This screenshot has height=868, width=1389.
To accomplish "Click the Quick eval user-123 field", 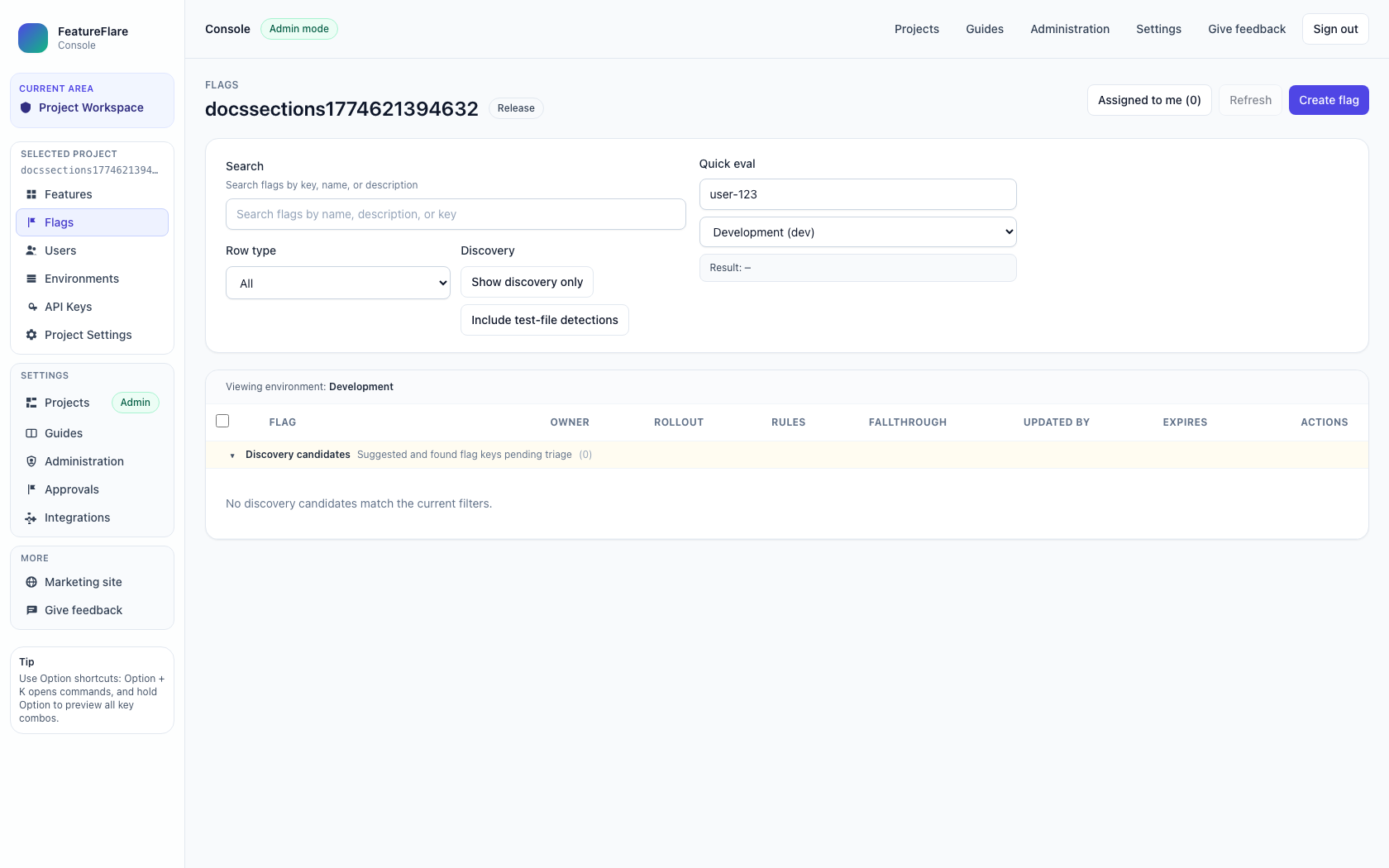I will tap(858, 194).
